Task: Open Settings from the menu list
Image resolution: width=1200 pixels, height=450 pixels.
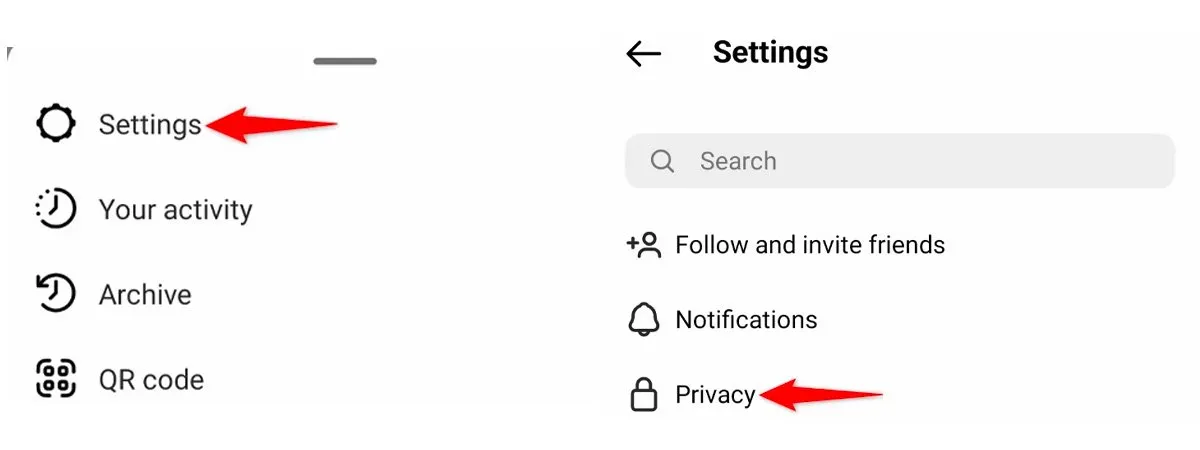Action: tap(150, 125)
